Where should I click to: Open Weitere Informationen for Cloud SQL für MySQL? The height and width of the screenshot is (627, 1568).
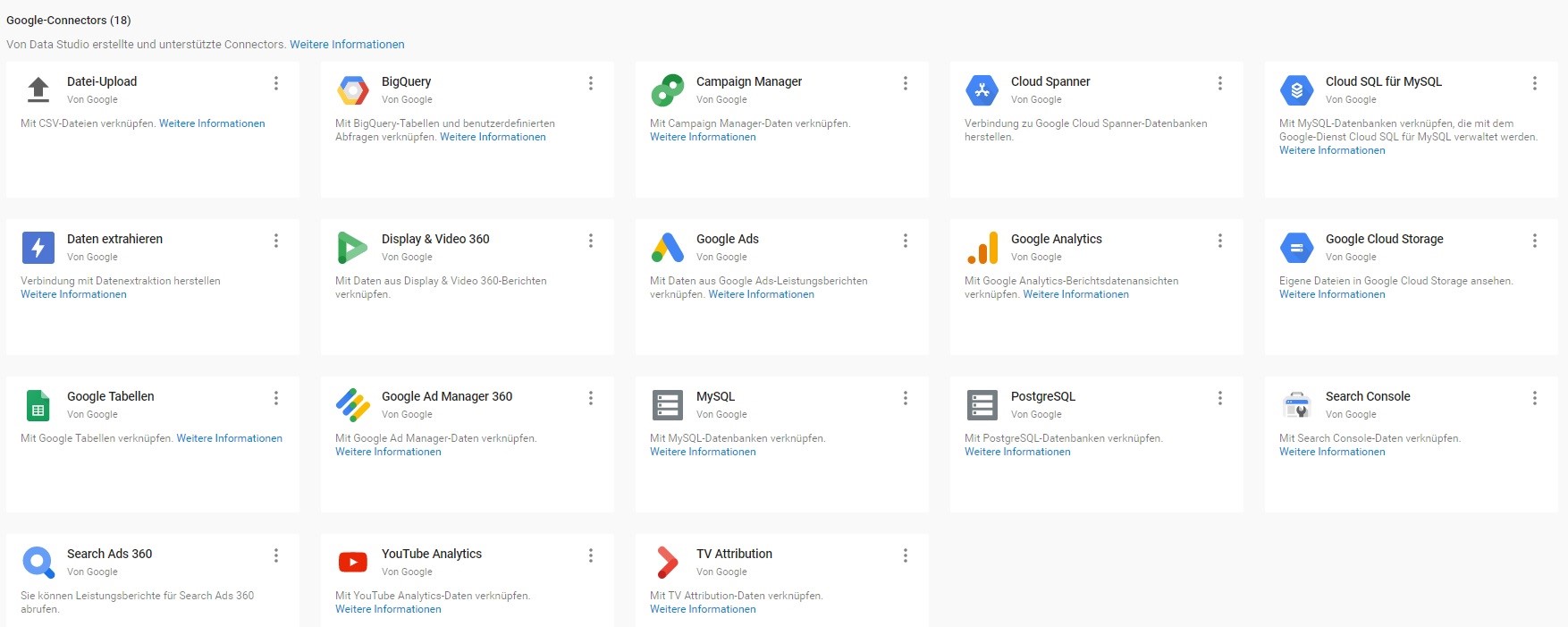click(1332, 150)
